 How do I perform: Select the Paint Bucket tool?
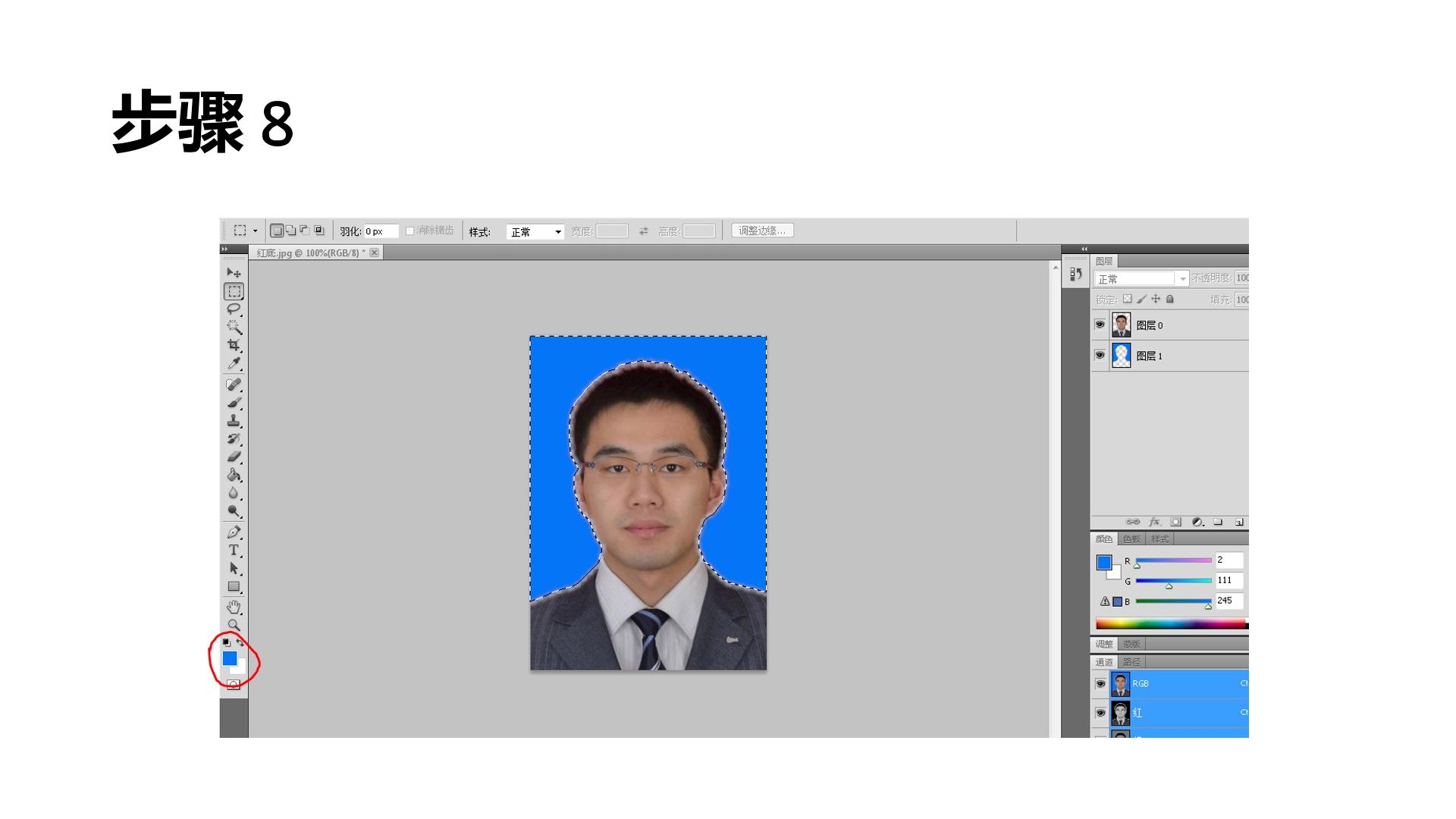pos(234,475)
